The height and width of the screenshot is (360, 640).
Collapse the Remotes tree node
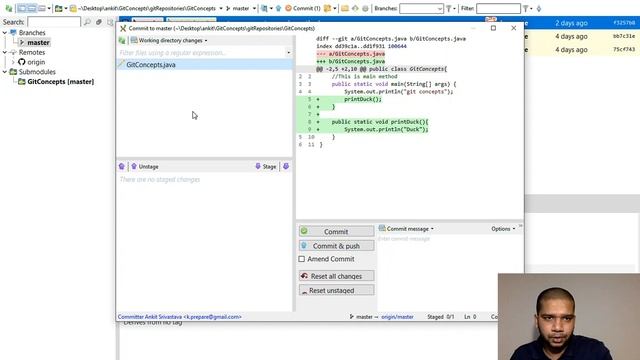pyautogui.click(x=5, y=52)
